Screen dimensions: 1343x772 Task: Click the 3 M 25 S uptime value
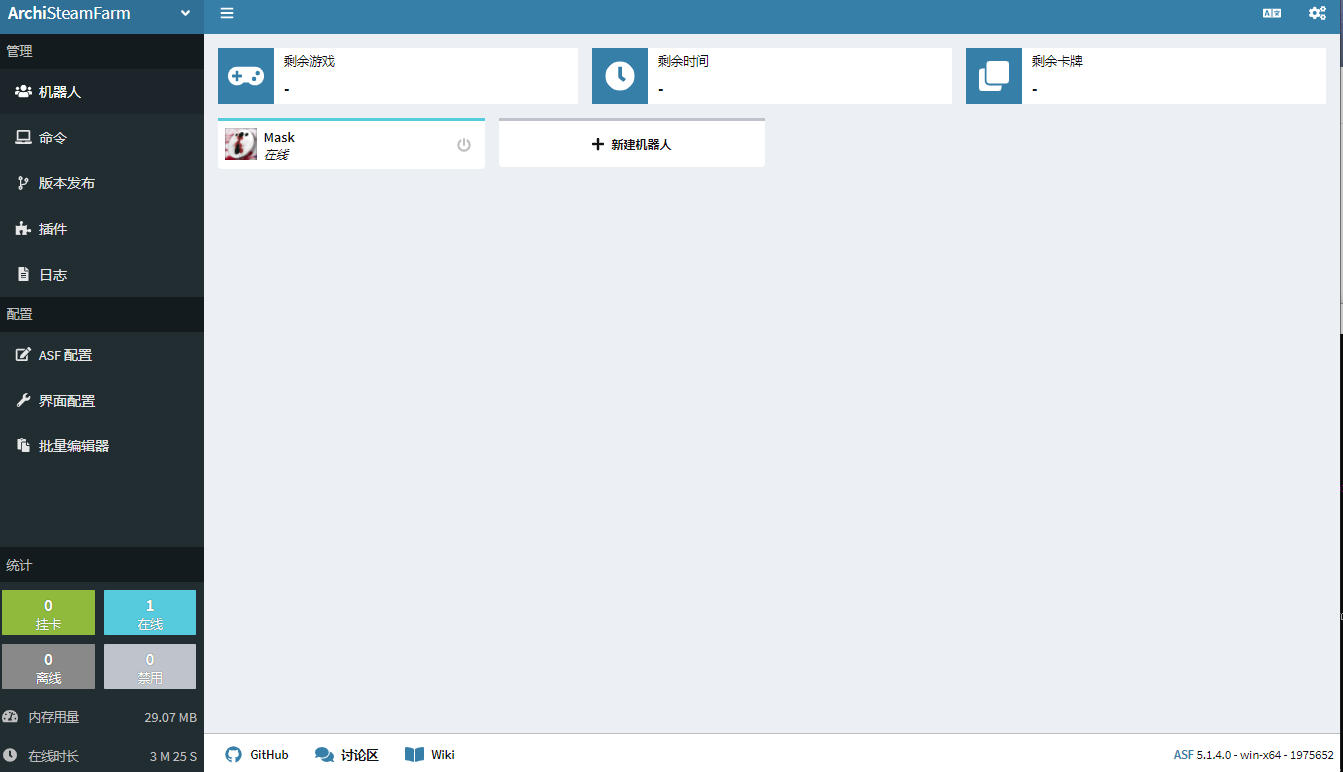coord(174,756)
